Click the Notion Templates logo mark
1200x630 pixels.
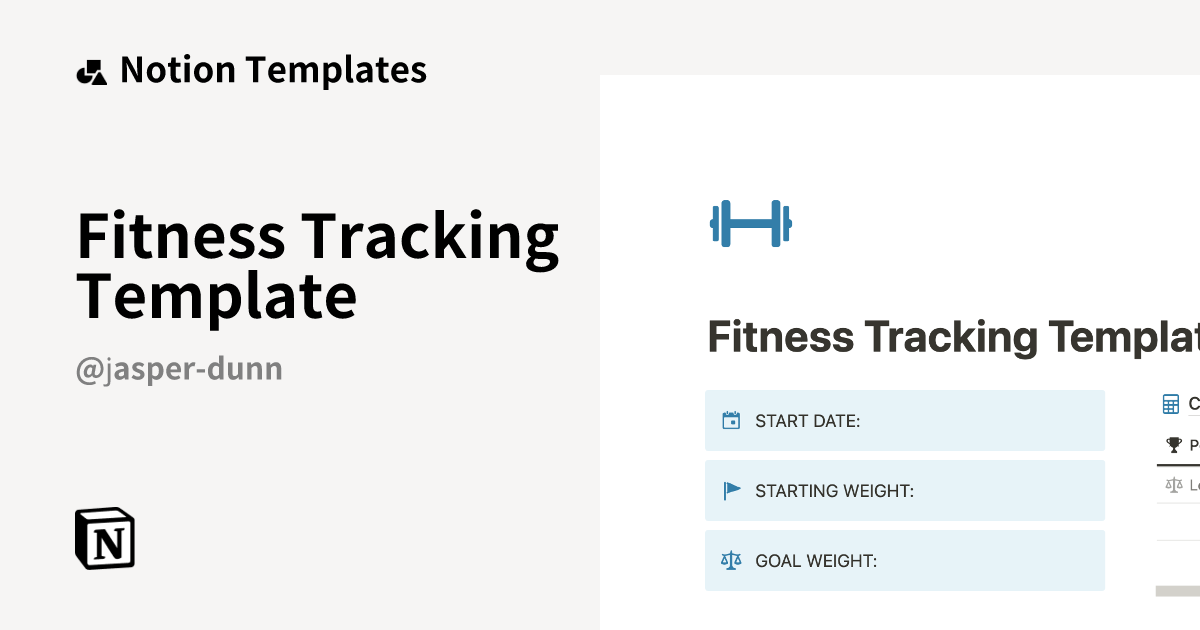point(91,70)
